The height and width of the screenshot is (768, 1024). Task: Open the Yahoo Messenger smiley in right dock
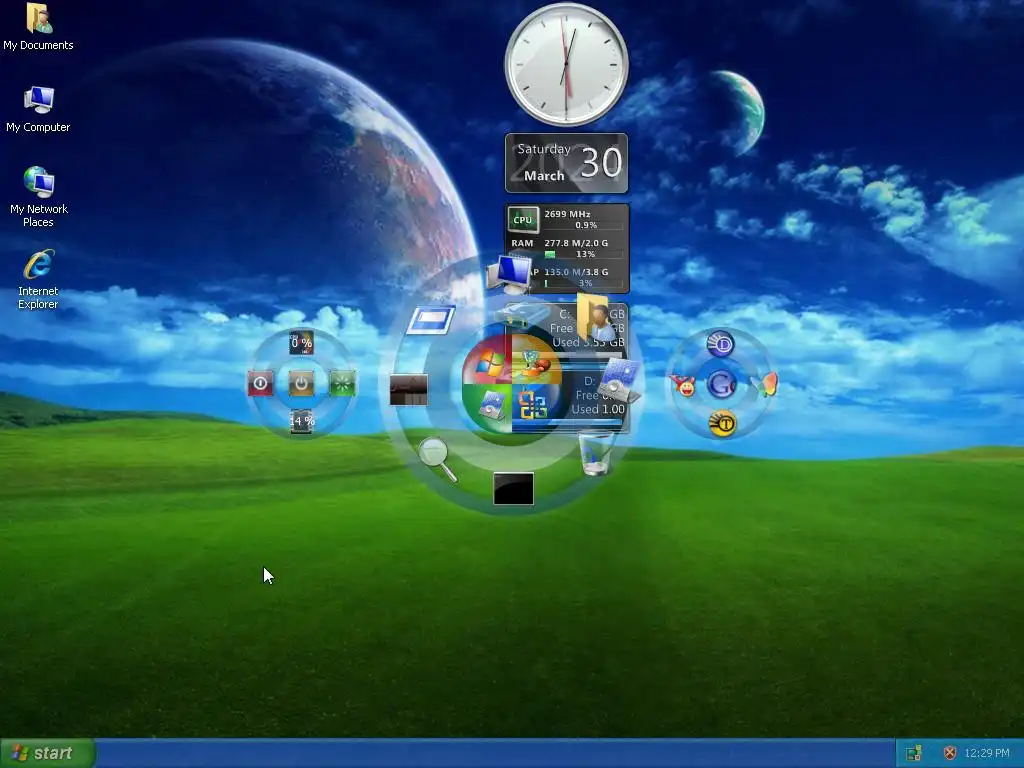[683, 386]
